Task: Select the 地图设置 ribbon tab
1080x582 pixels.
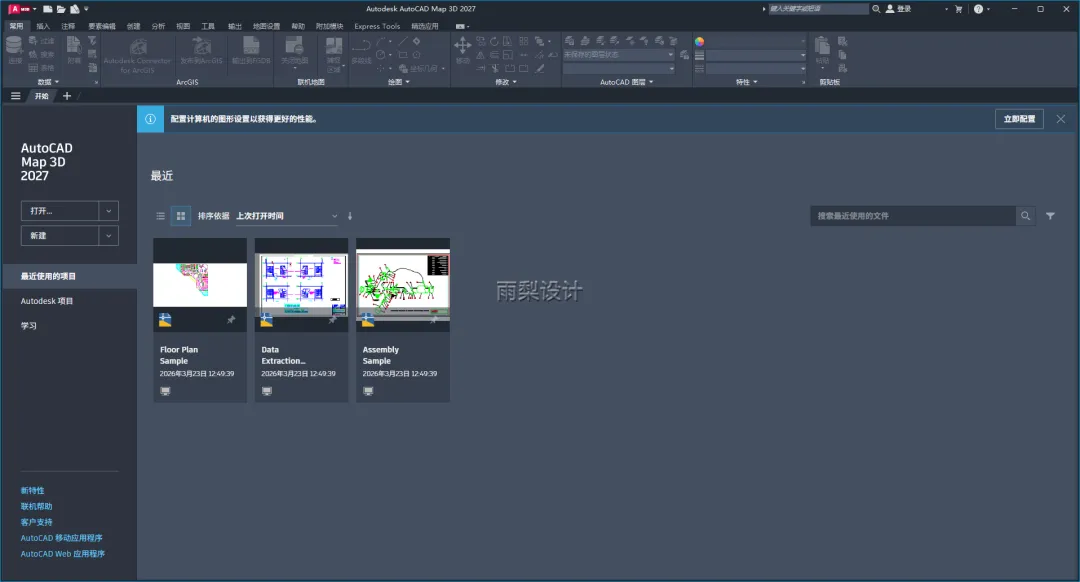Action: click(266, 26)
